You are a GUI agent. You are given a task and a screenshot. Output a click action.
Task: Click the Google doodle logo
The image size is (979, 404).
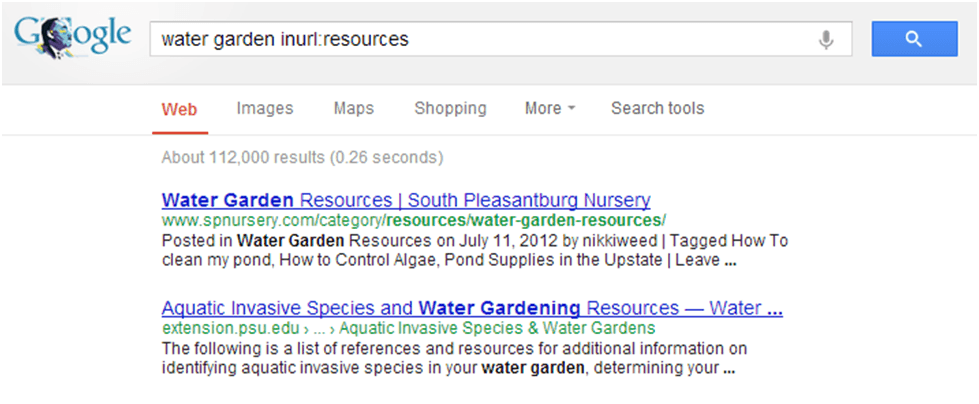pyautogui.click(x=72, y=38)
